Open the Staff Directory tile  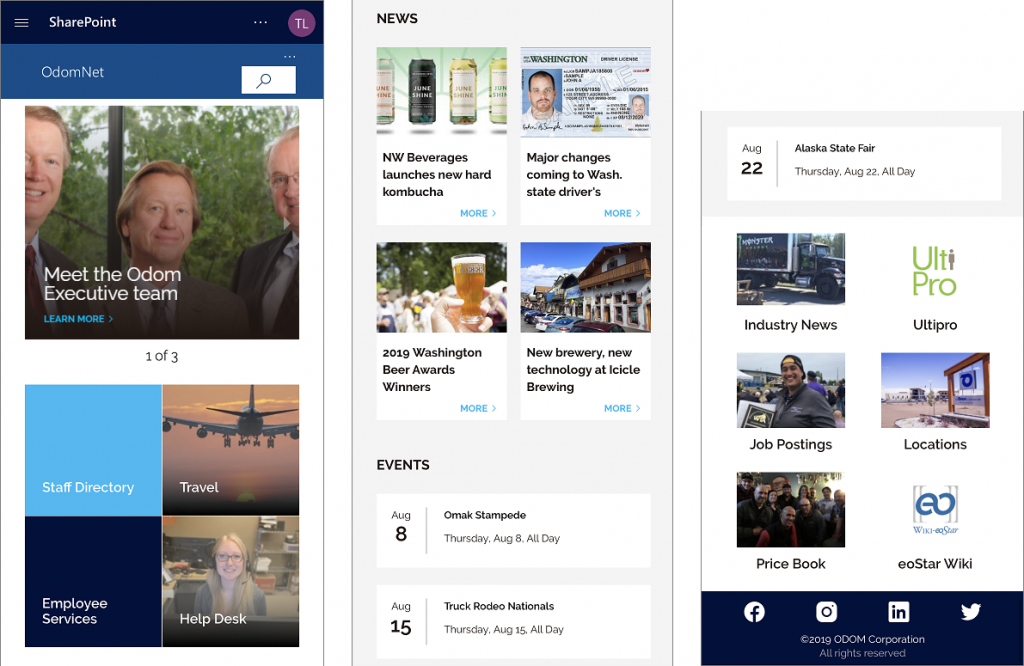[93, 451]
